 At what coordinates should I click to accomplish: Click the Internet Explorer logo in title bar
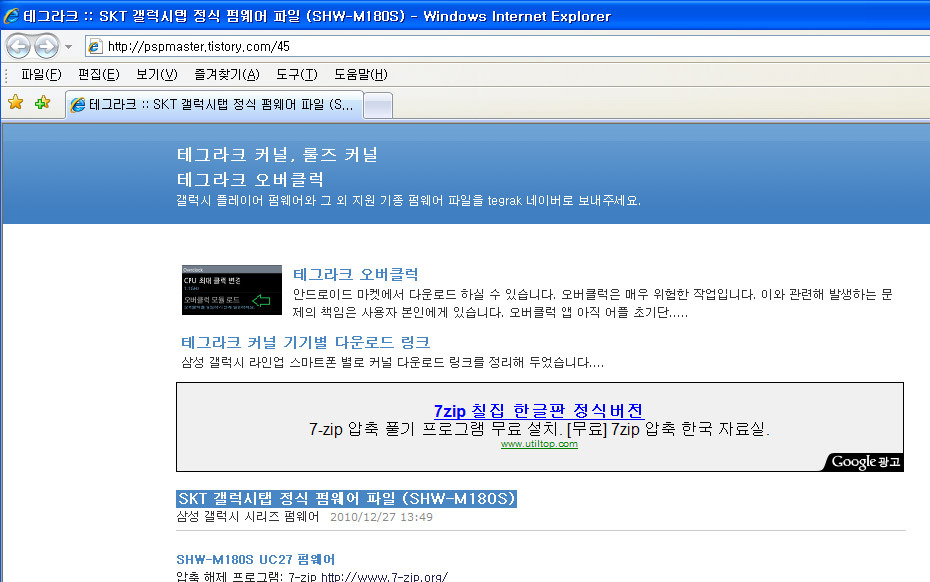pos(11,15)
